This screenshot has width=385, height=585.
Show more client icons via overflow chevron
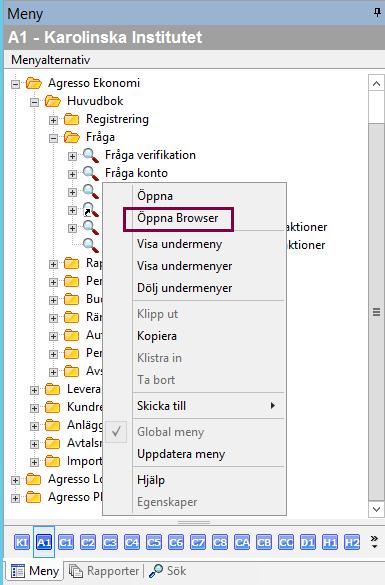(374, 542)
